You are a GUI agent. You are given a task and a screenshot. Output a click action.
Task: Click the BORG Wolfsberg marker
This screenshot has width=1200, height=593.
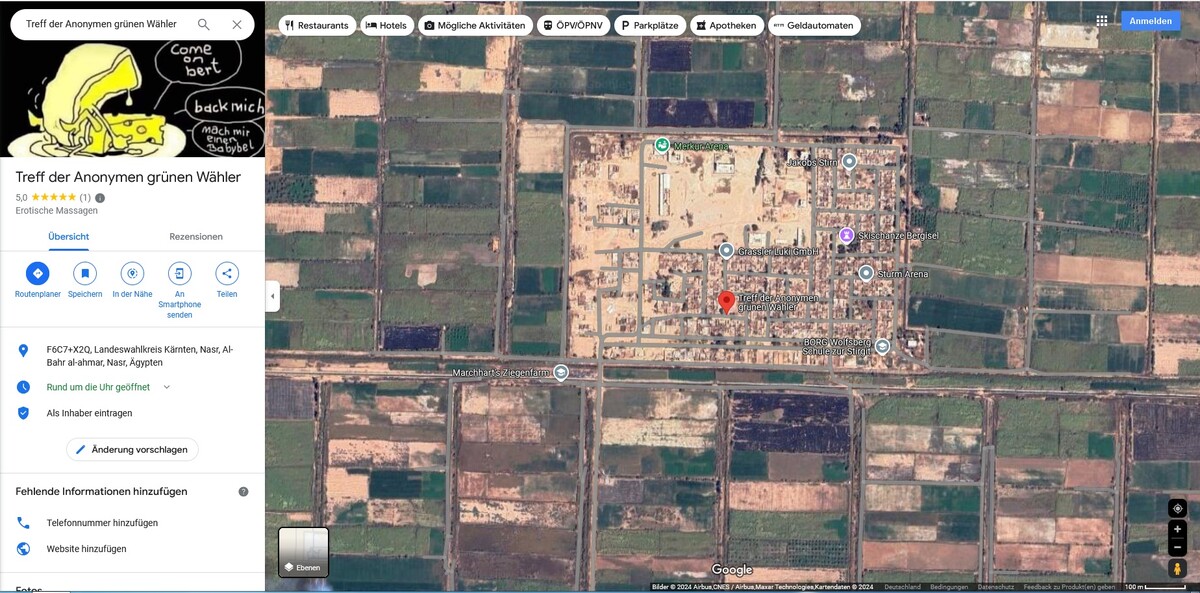pos(882,346)
